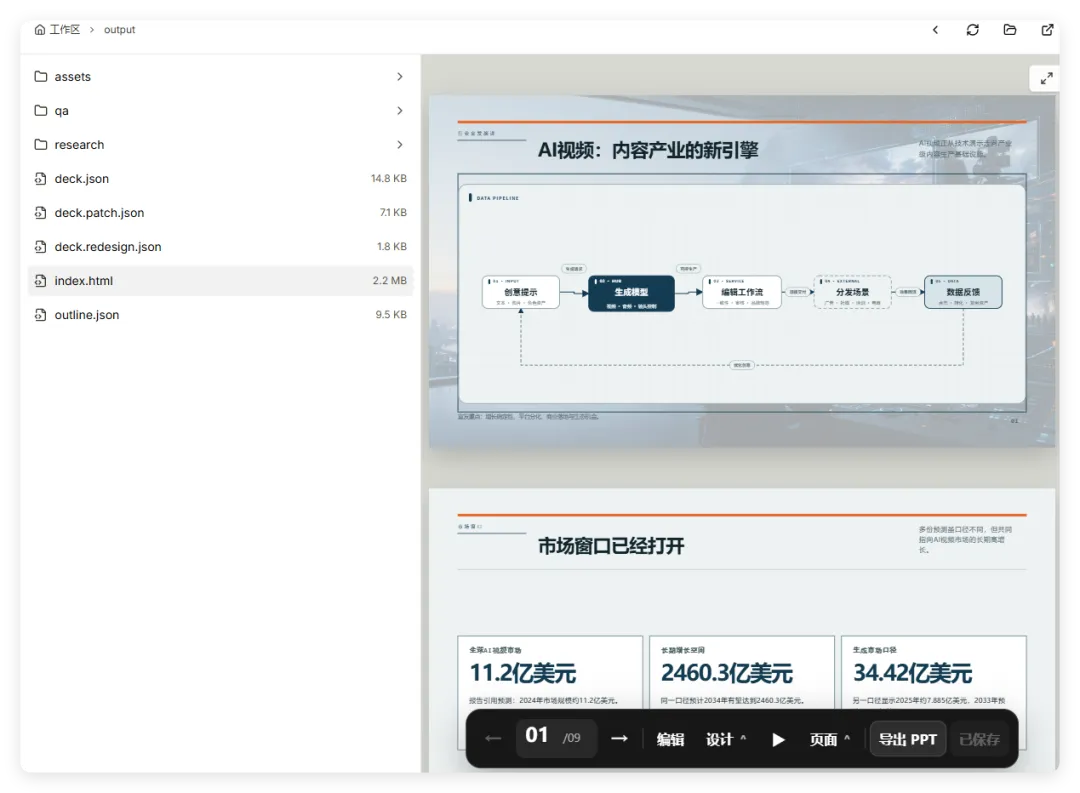Click the file icon next to outline.json
Screen dimensions: 1080x793
[x=41, y=314]
